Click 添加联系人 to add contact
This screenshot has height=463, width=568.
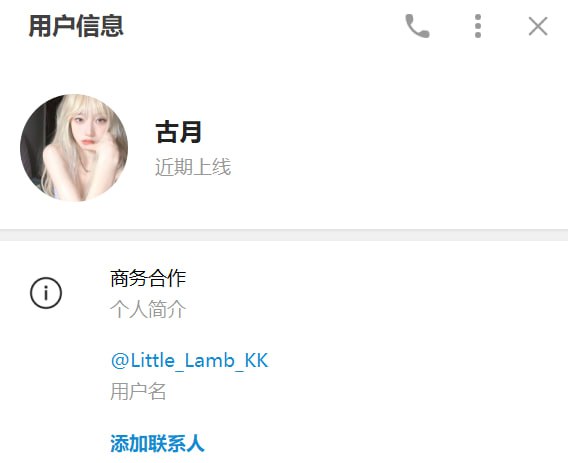157,443
